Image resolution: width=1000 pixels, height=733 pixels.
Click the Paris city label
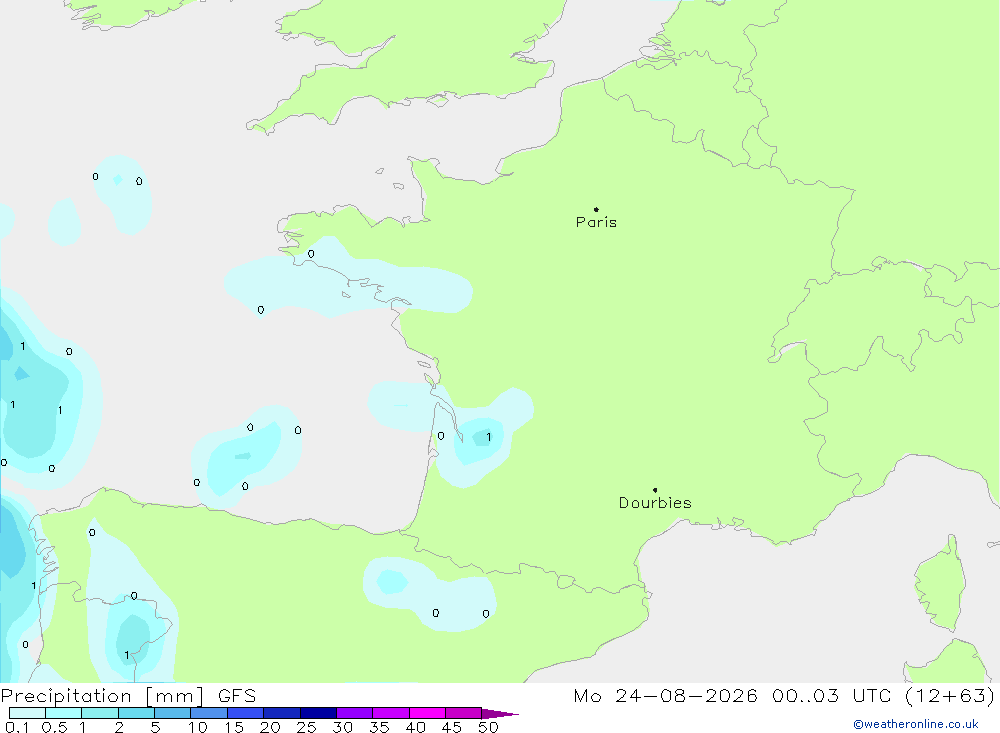(x=596, y=222)
